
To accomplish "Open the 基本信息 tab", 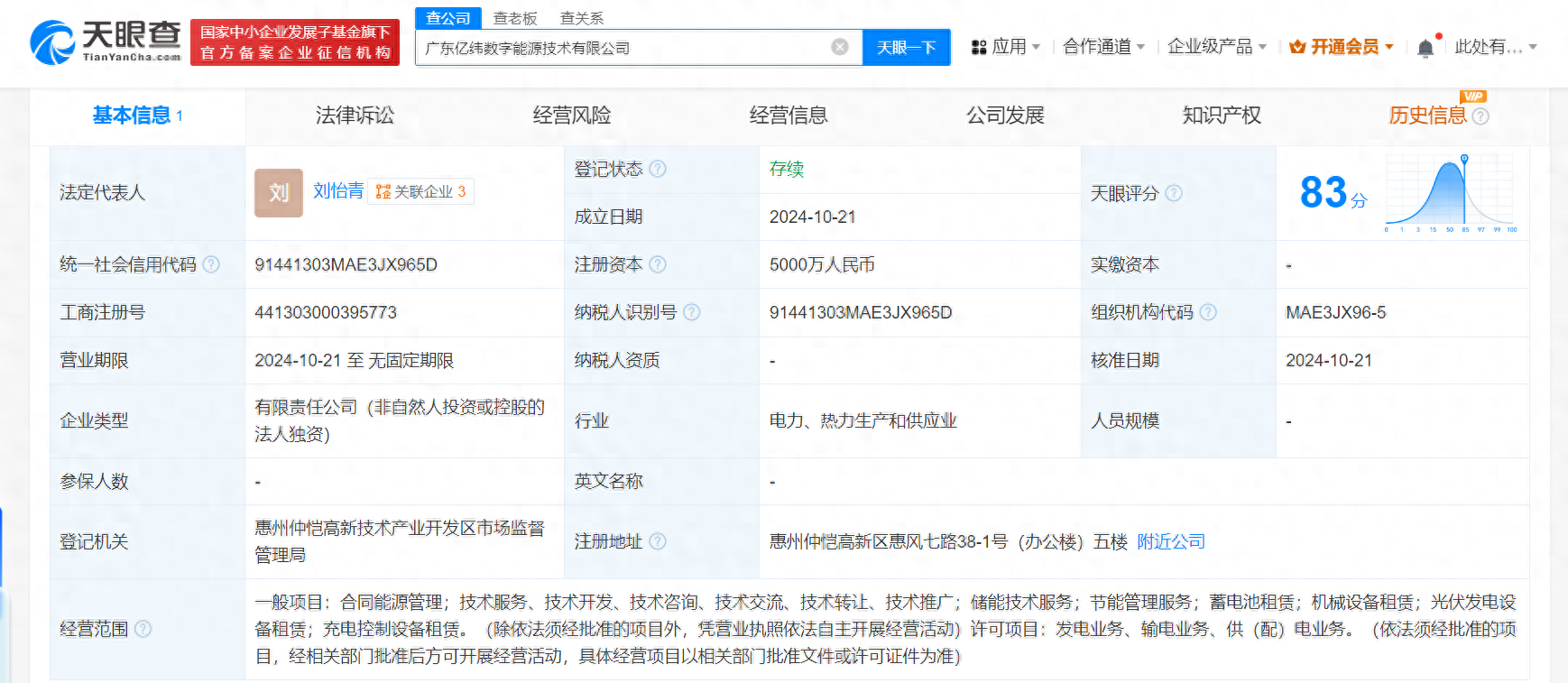I will click(137, 115).
